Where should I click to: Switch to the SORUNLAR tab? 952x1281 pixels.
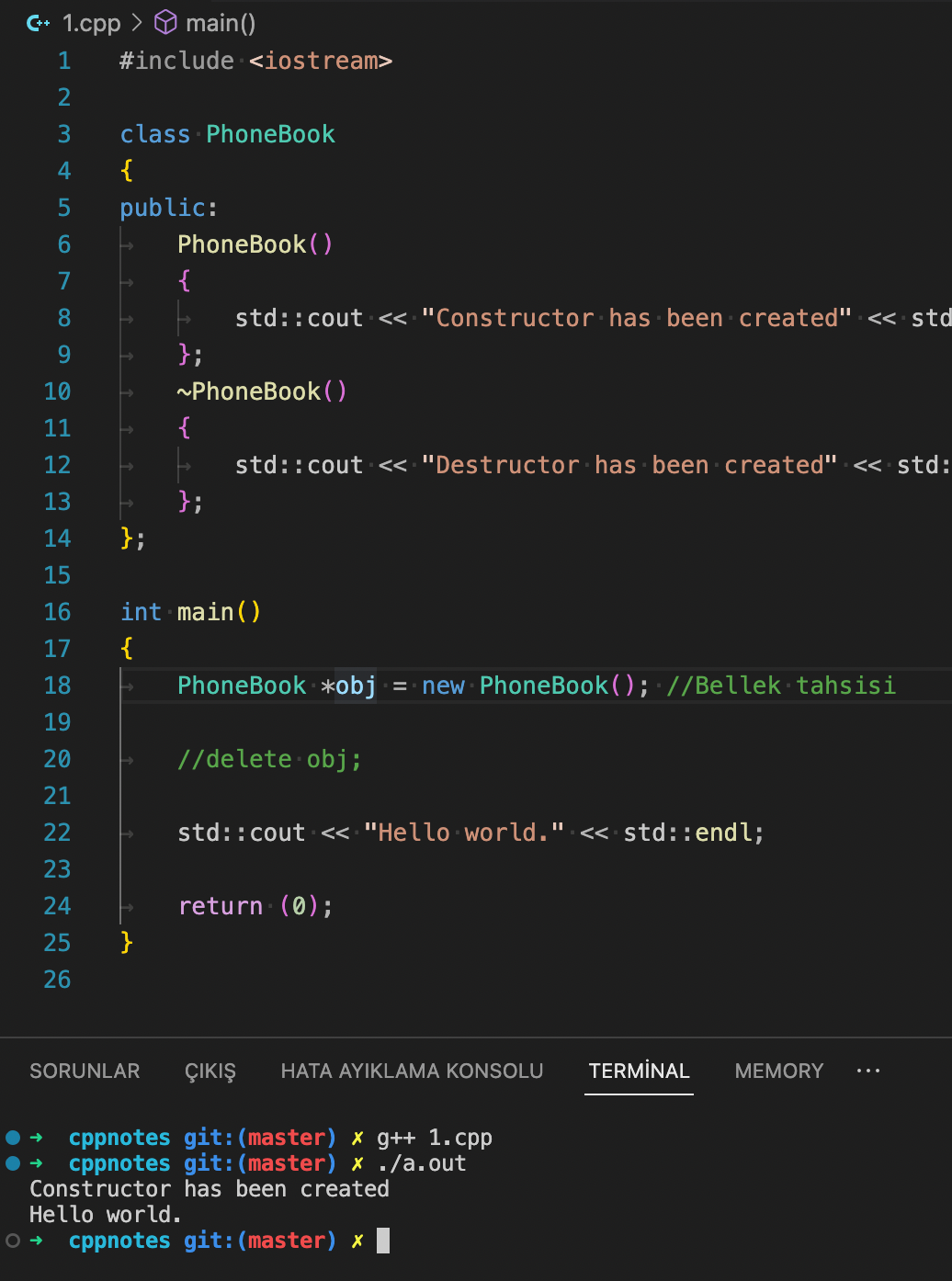tap(85, 1071)
